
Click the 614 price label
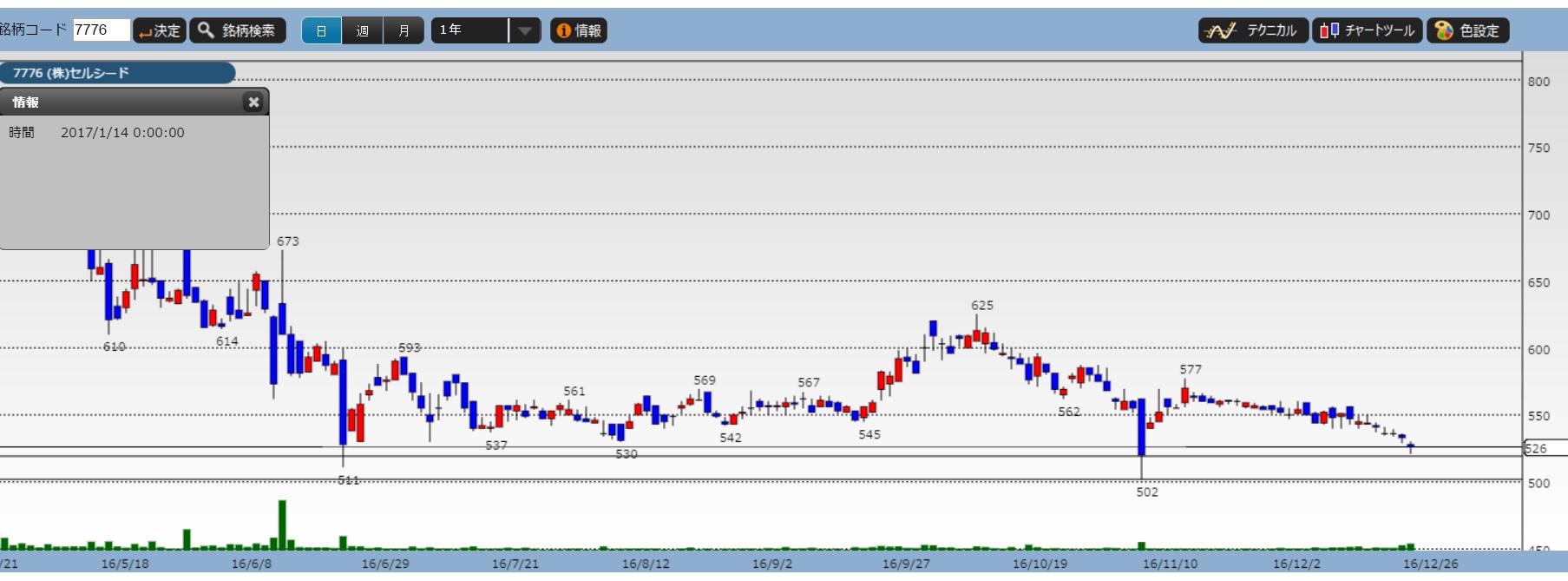[227, 342]
